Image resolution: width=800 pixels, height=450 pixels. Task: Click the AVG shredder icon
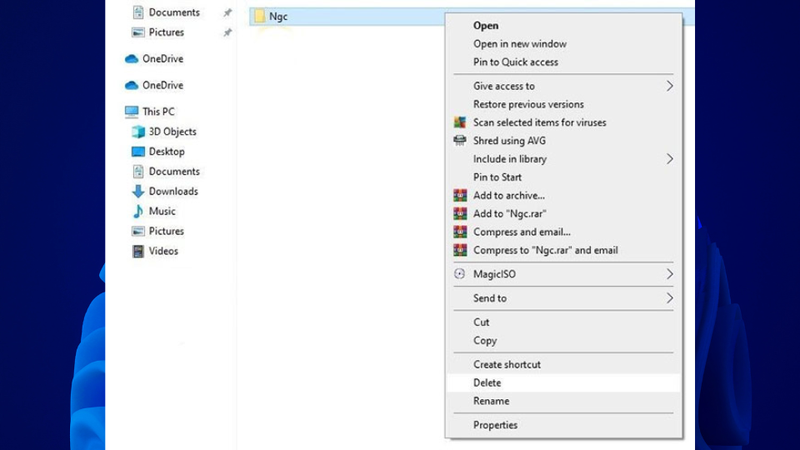click(460, 140)
